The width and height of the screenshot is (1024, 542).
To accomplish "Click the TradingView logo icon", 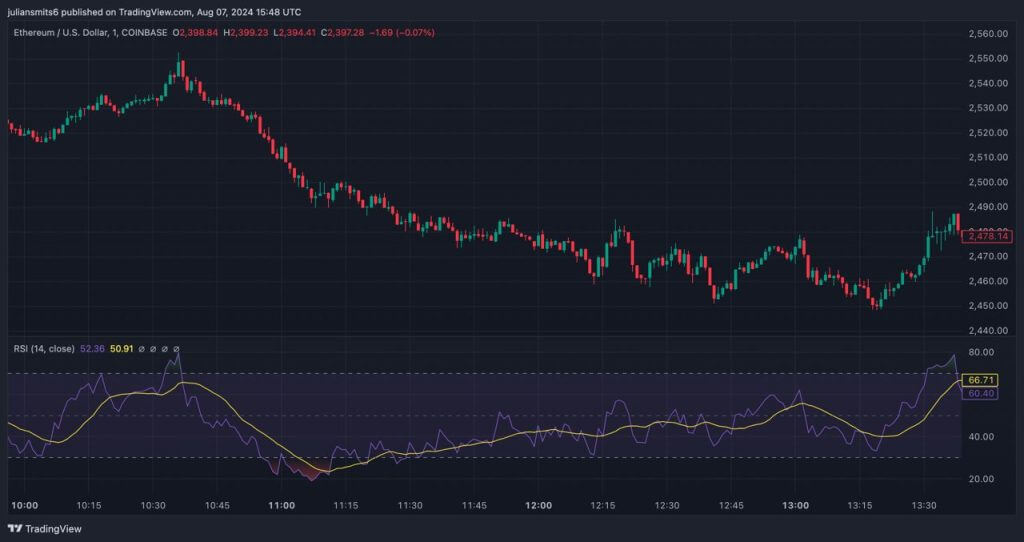I will tap(14, 528).
